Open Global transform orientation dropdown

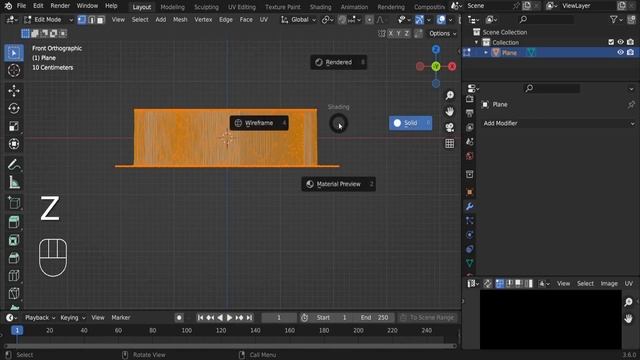[299, 20]
